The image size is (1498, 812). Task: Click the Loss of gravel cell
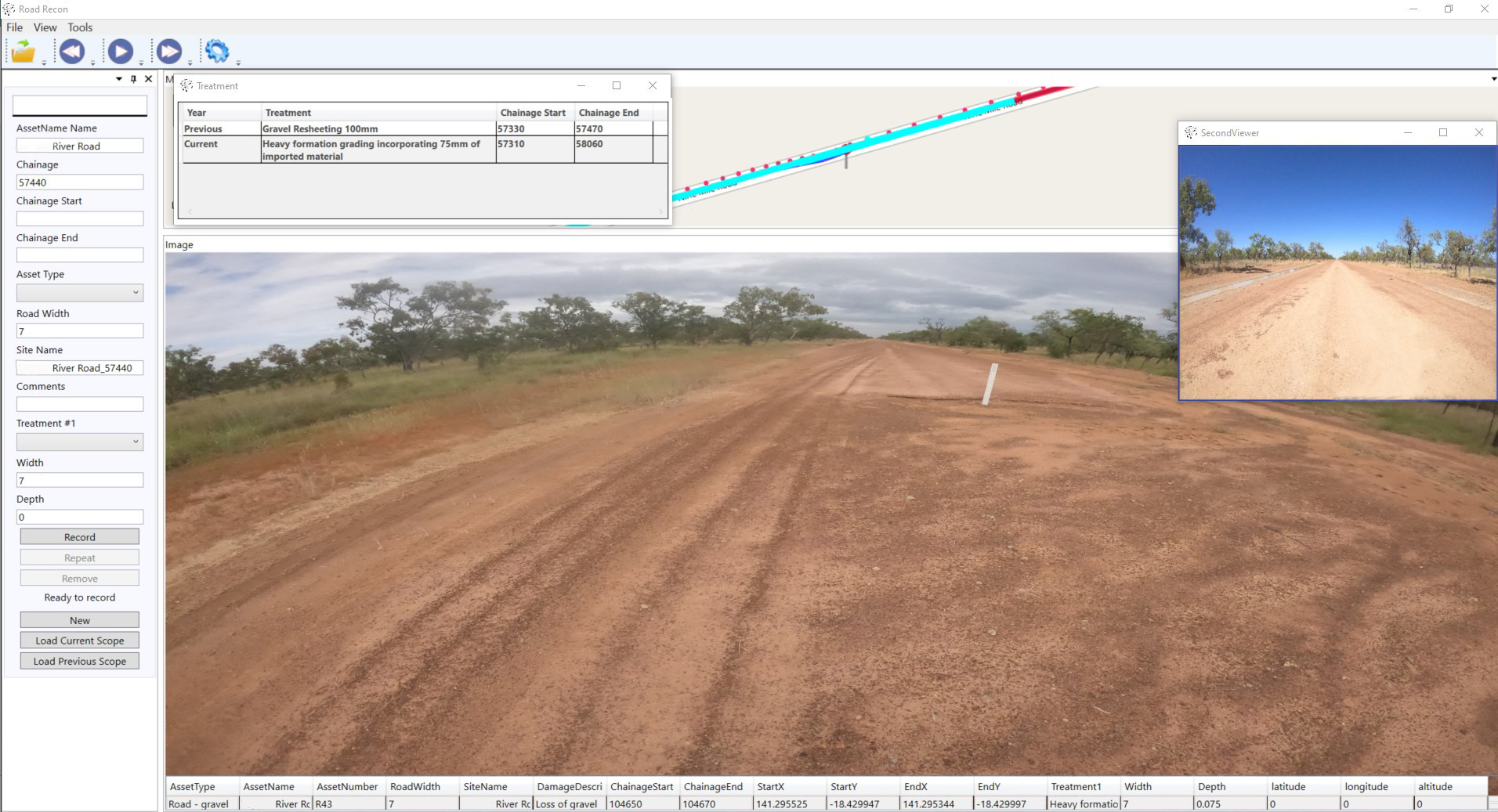[x=570, y=803]
